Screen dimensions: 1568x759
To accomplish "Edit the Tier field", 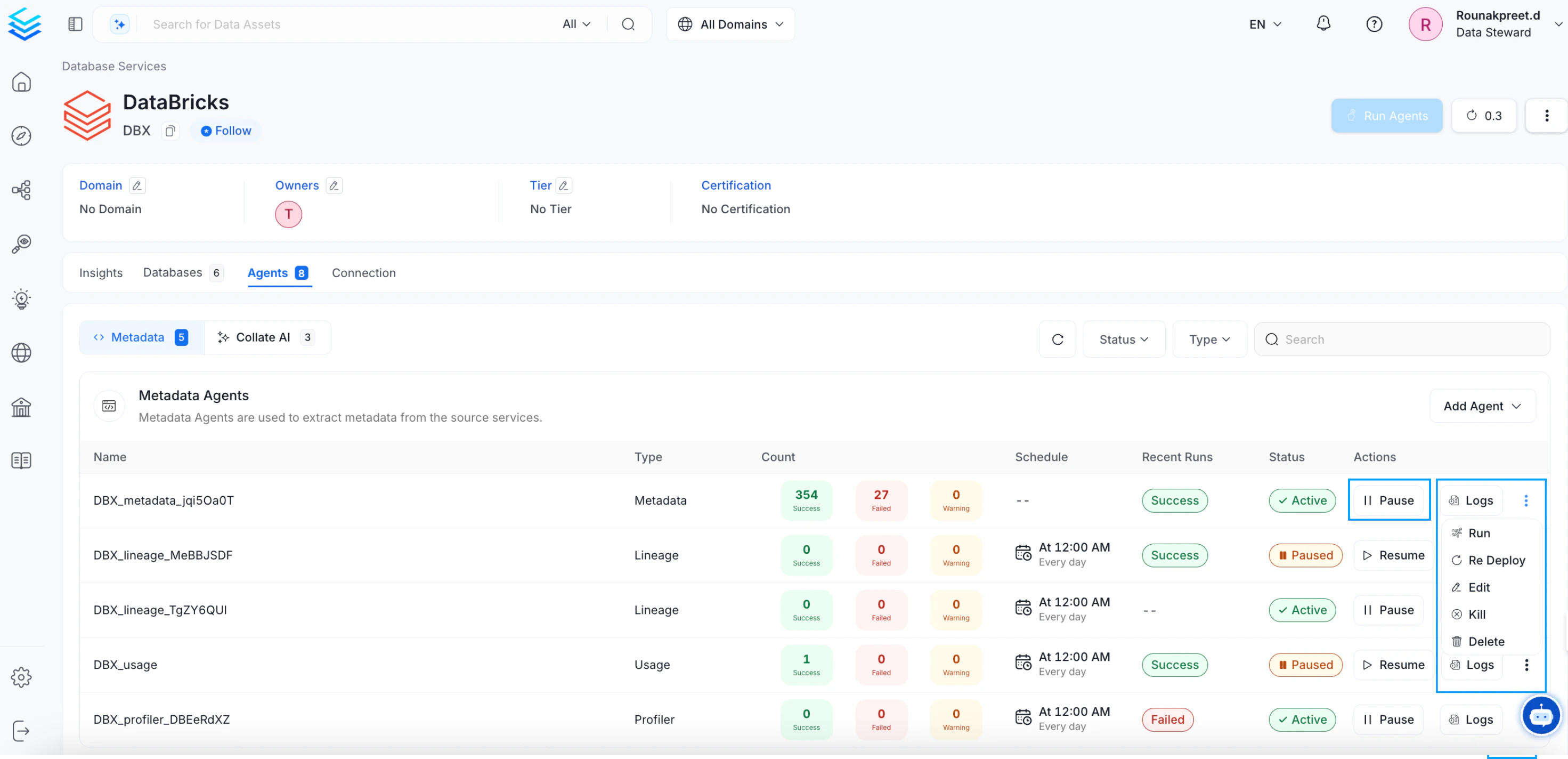I will tap(564, 185).
